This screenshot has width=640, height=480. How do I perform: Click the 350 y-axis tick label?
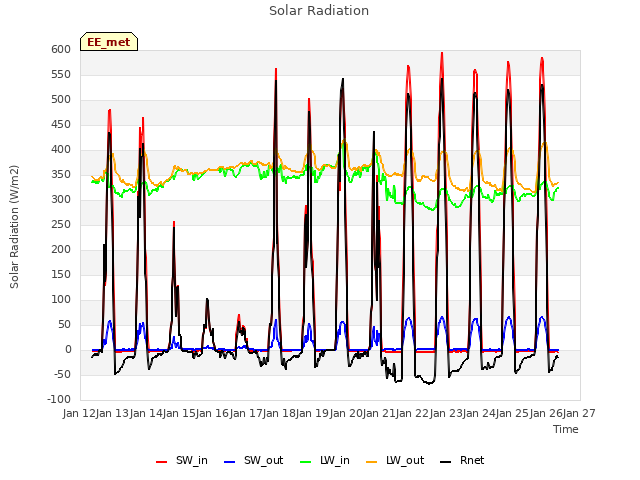[x=61, y=174]
